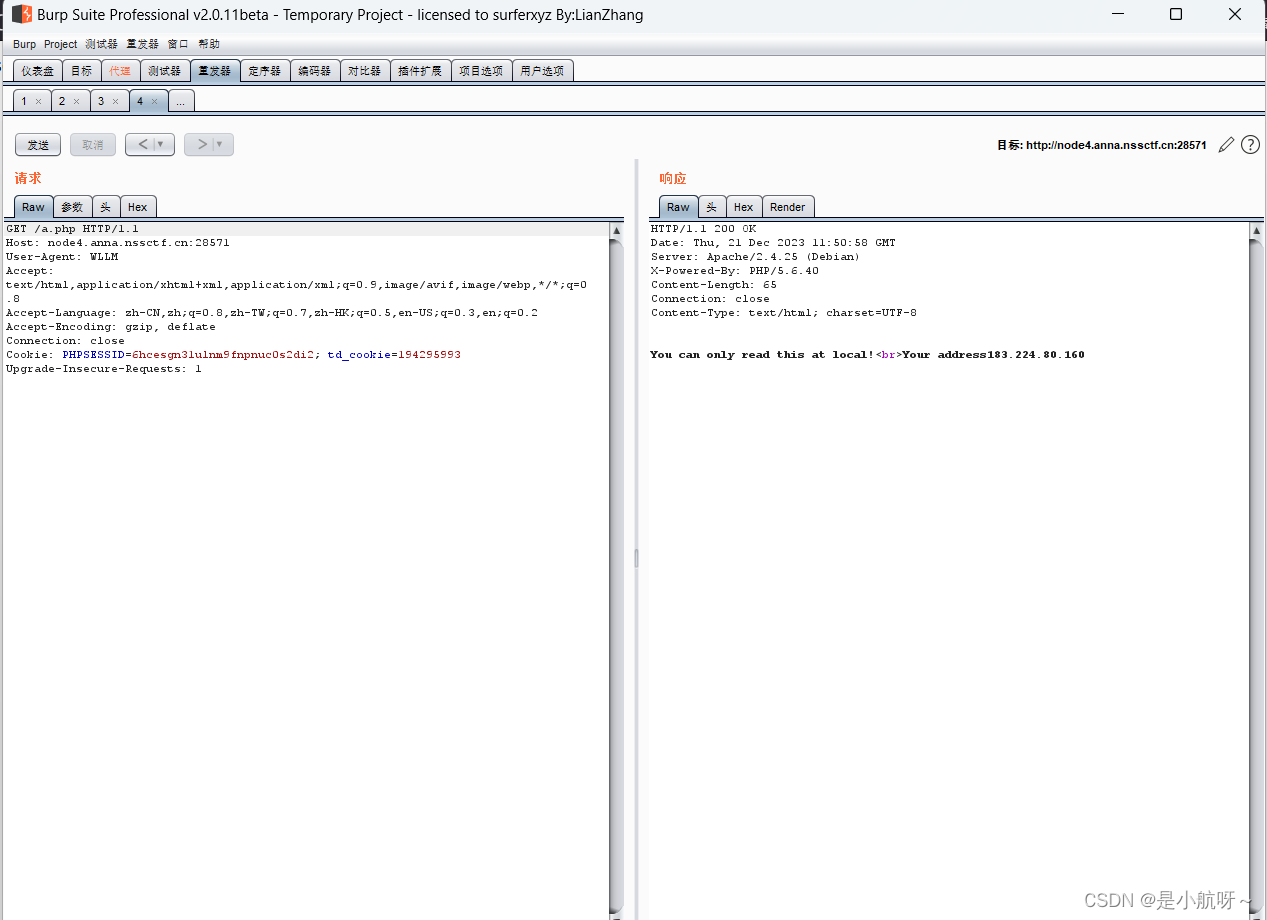Click the pencil icon to edit target
This screenshot has width=1267, height=920.
tap(1226, 145)
